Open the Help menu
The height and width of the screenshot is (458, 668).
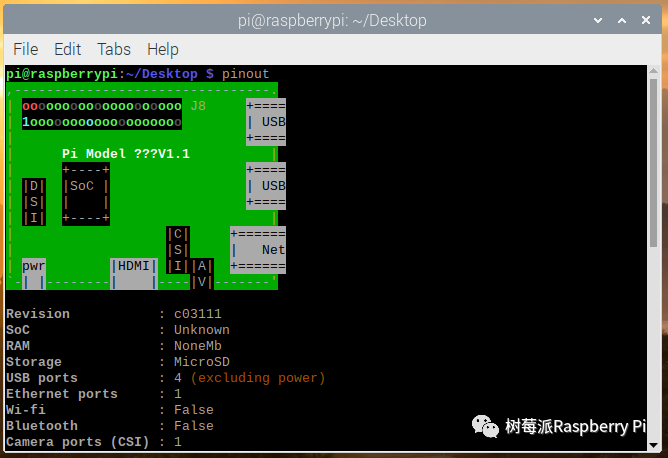coord(162,49)
